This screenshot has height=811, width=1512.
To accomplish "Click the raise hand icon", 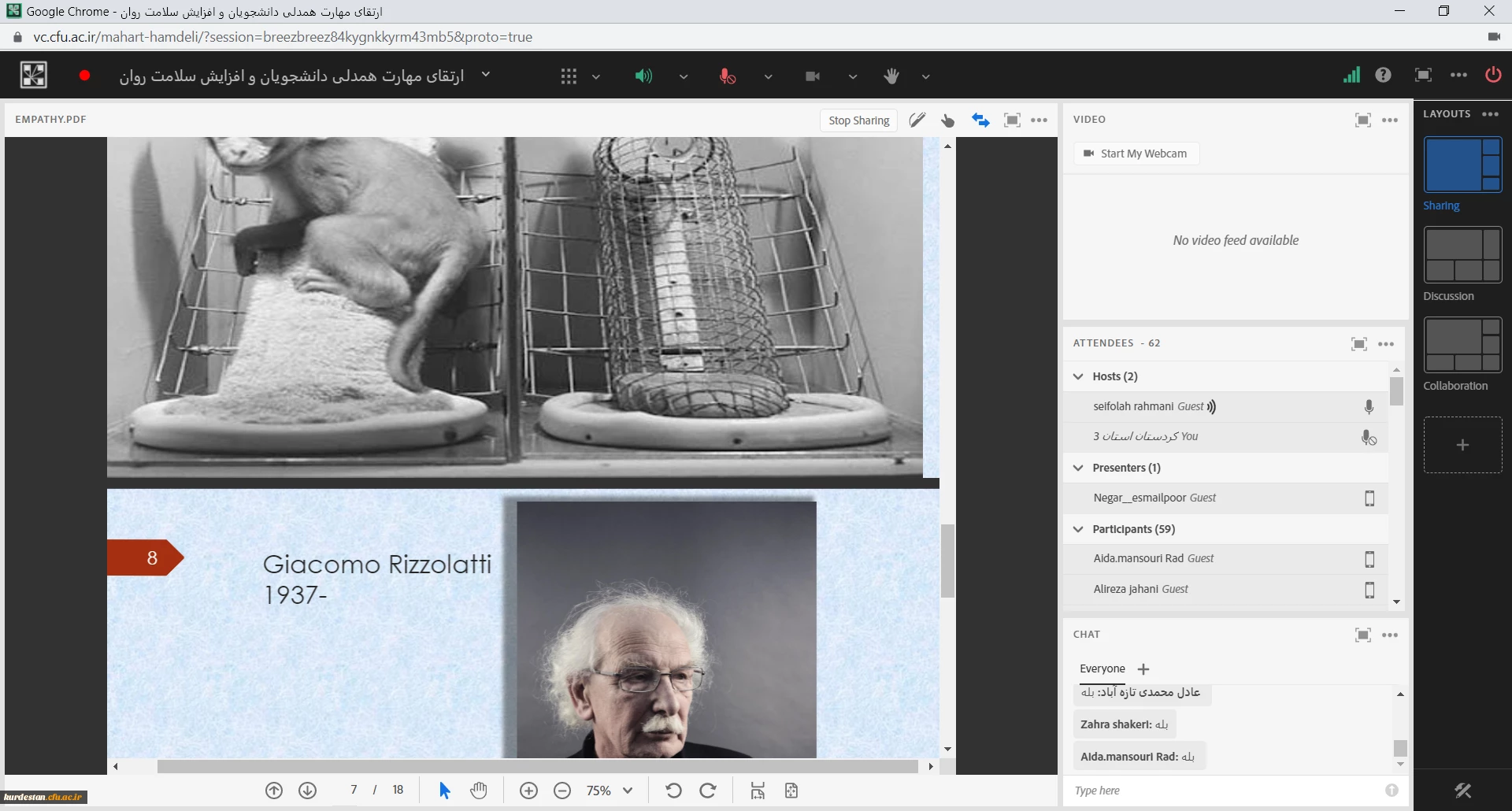I will (x=891, y=76).
